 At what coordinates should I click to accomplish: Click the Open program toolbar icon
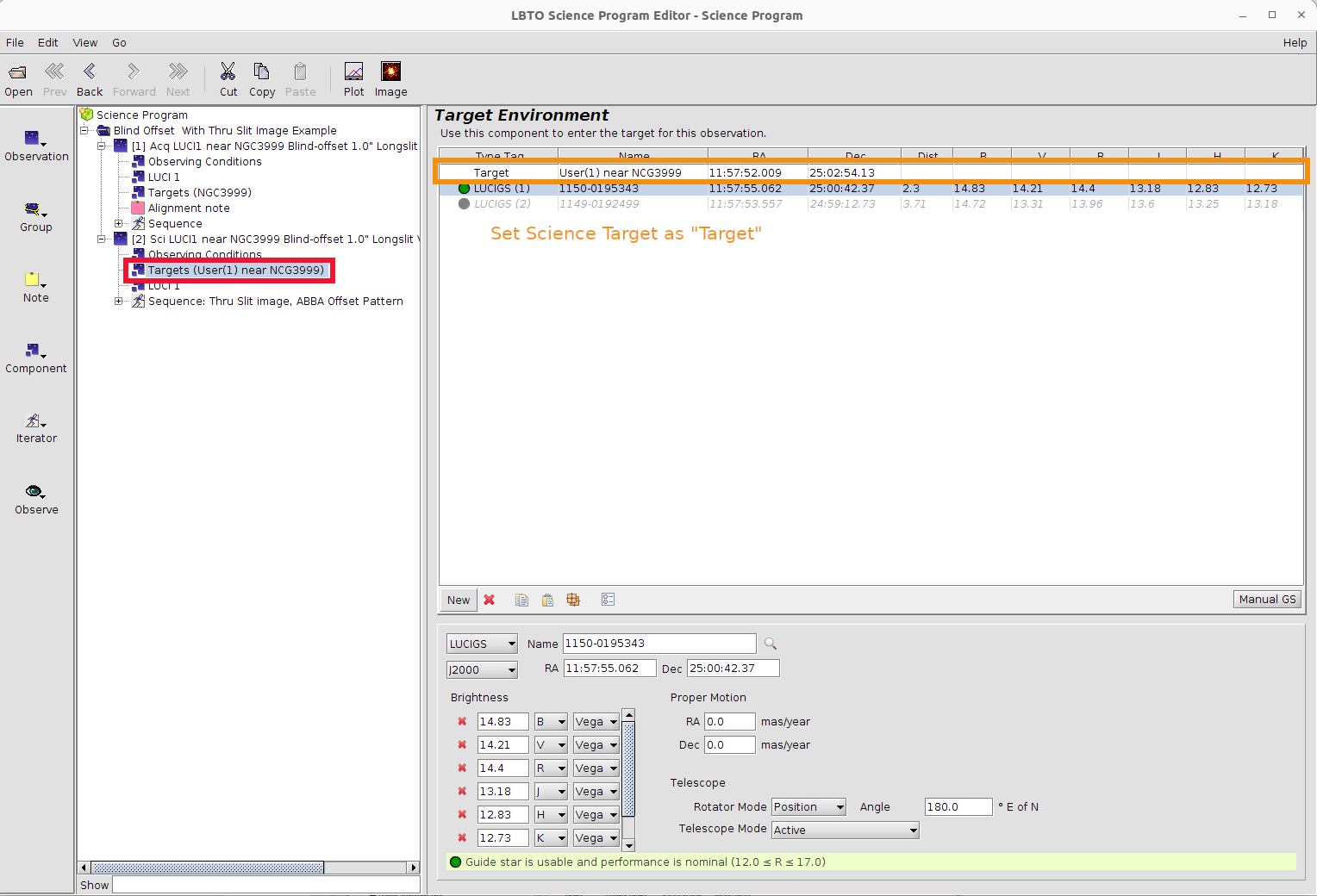[18, 80]
